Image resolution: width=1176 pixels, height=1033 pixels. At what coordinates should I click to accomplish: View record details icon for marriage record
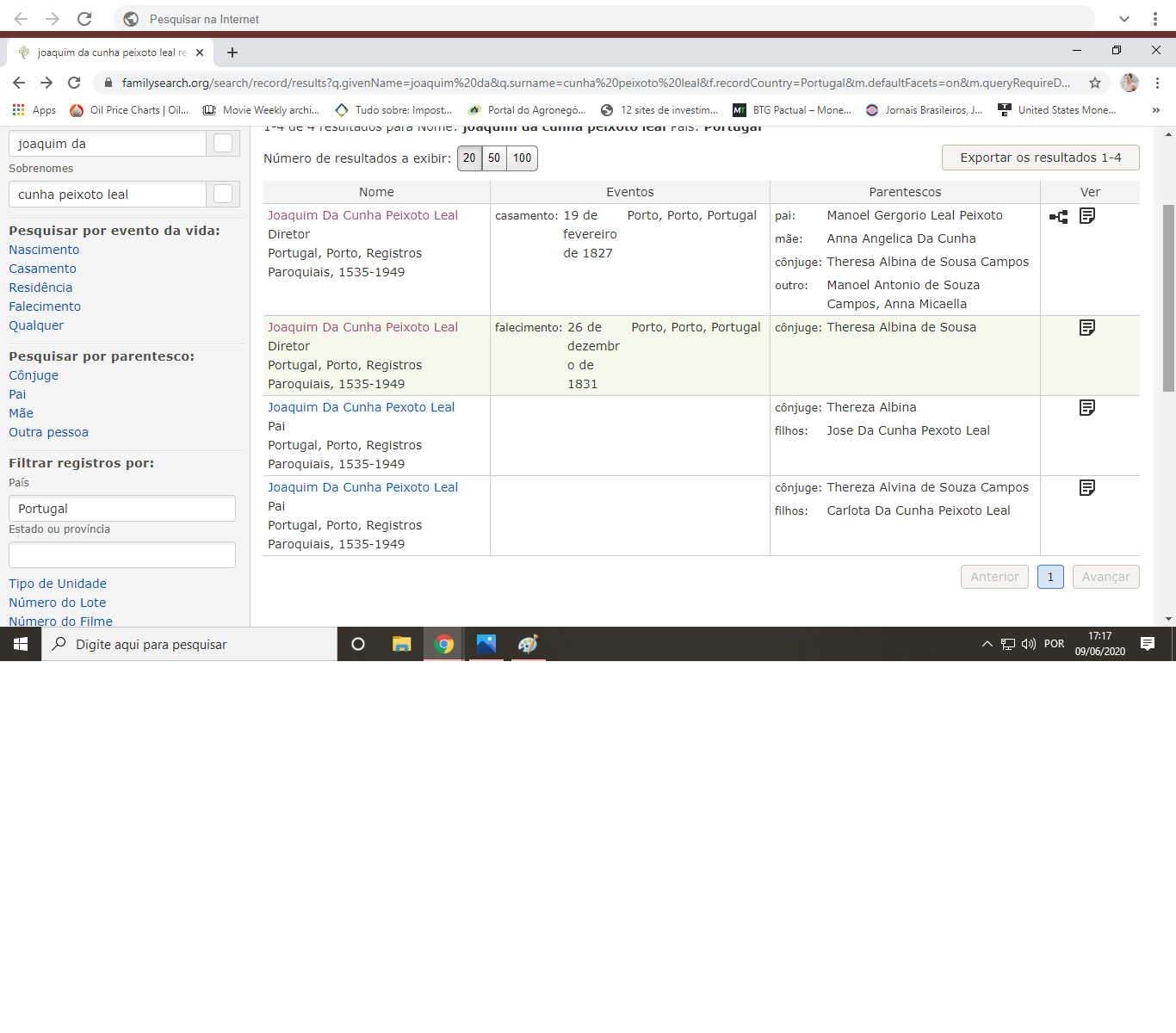(1087, 216)
